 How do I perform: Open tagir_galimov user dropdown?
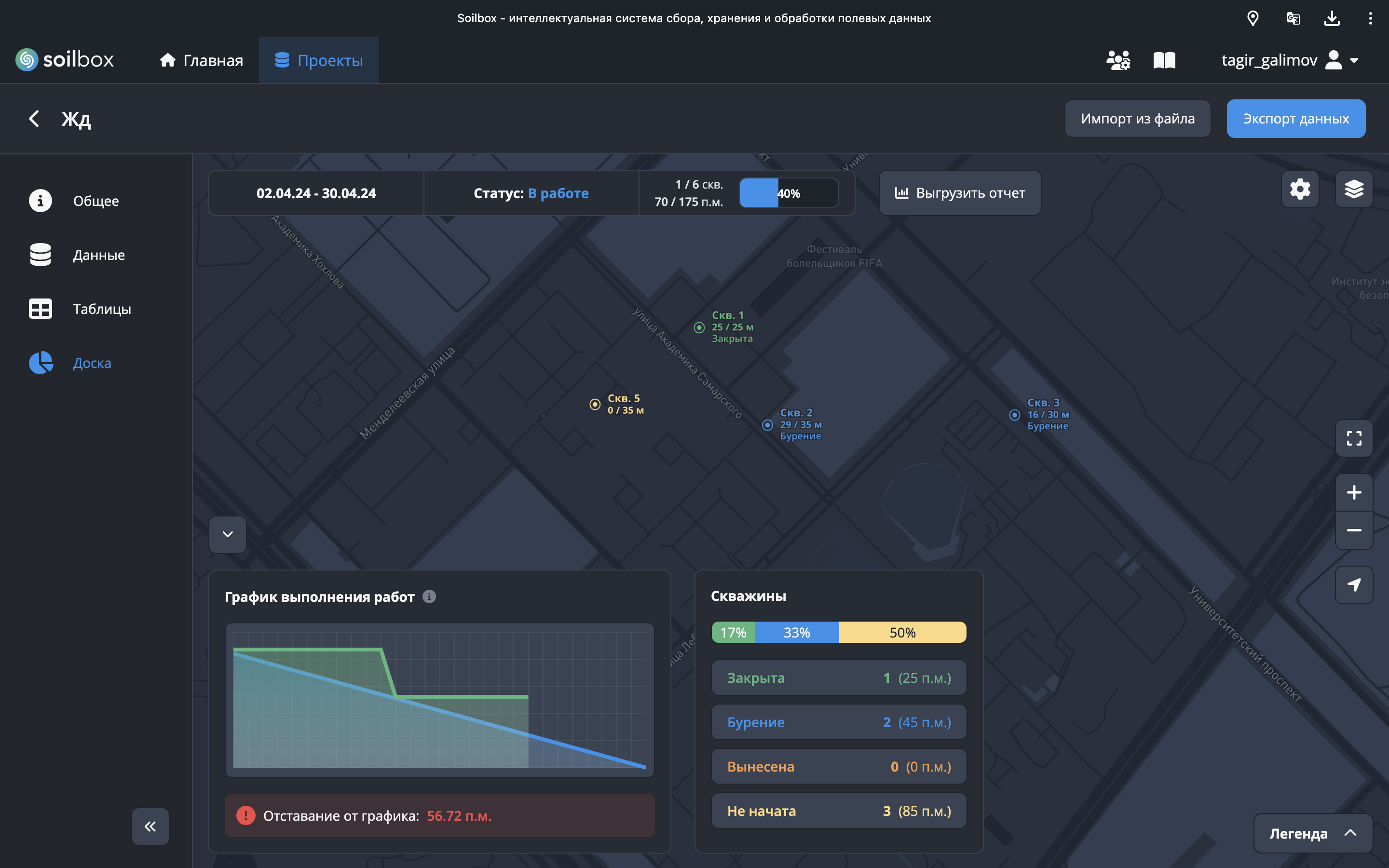(1289, 60)
